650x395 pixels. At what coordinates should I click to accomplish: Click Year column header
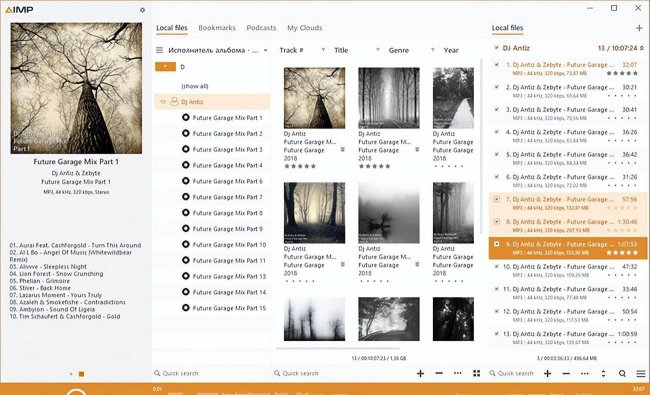point(451,50)
